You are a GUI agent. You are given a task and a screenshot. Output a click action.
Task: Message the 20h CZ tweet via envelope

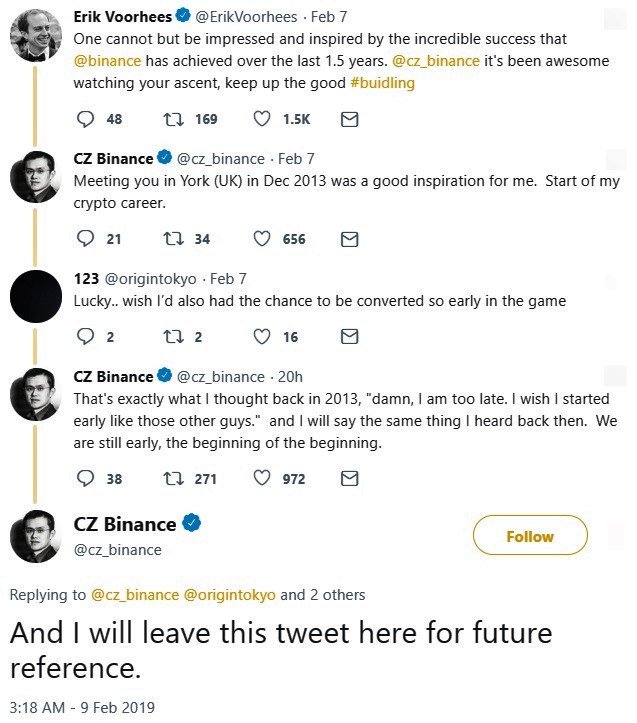point(350,478)
